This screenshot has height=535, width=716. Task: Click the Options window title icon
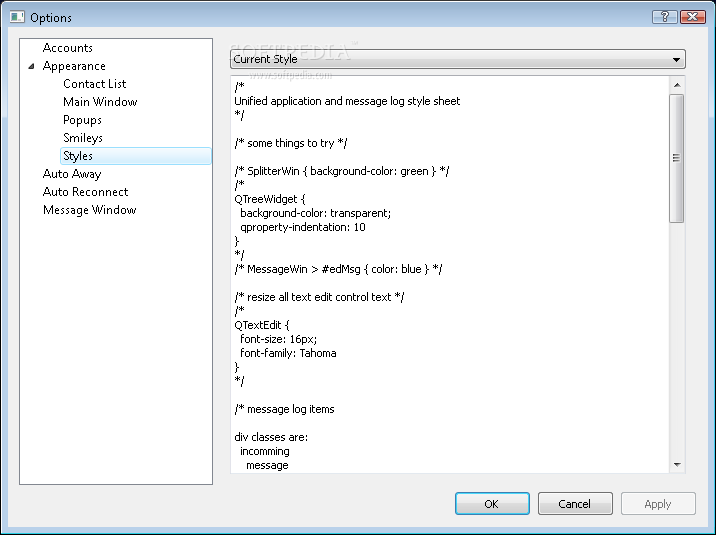coord(17,17)
